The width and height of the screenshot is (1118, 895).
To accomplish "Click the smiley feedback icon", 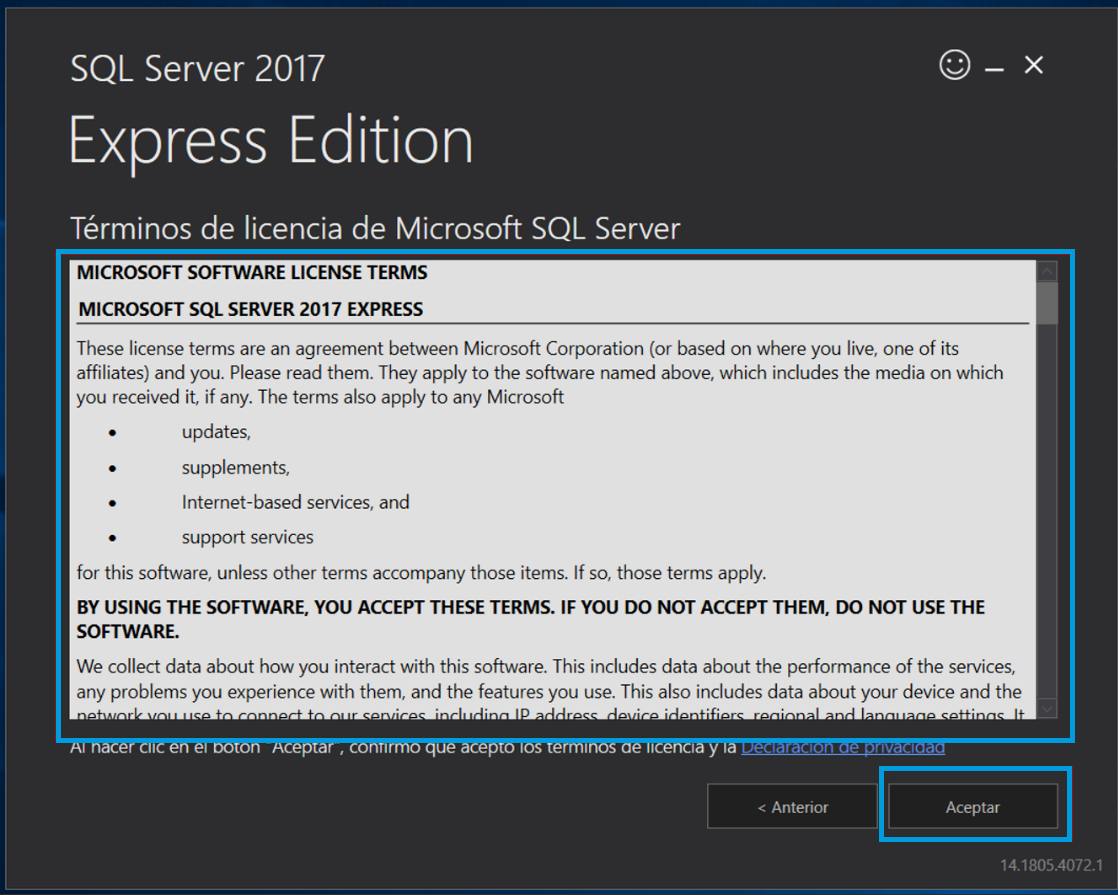I will 955,64.
